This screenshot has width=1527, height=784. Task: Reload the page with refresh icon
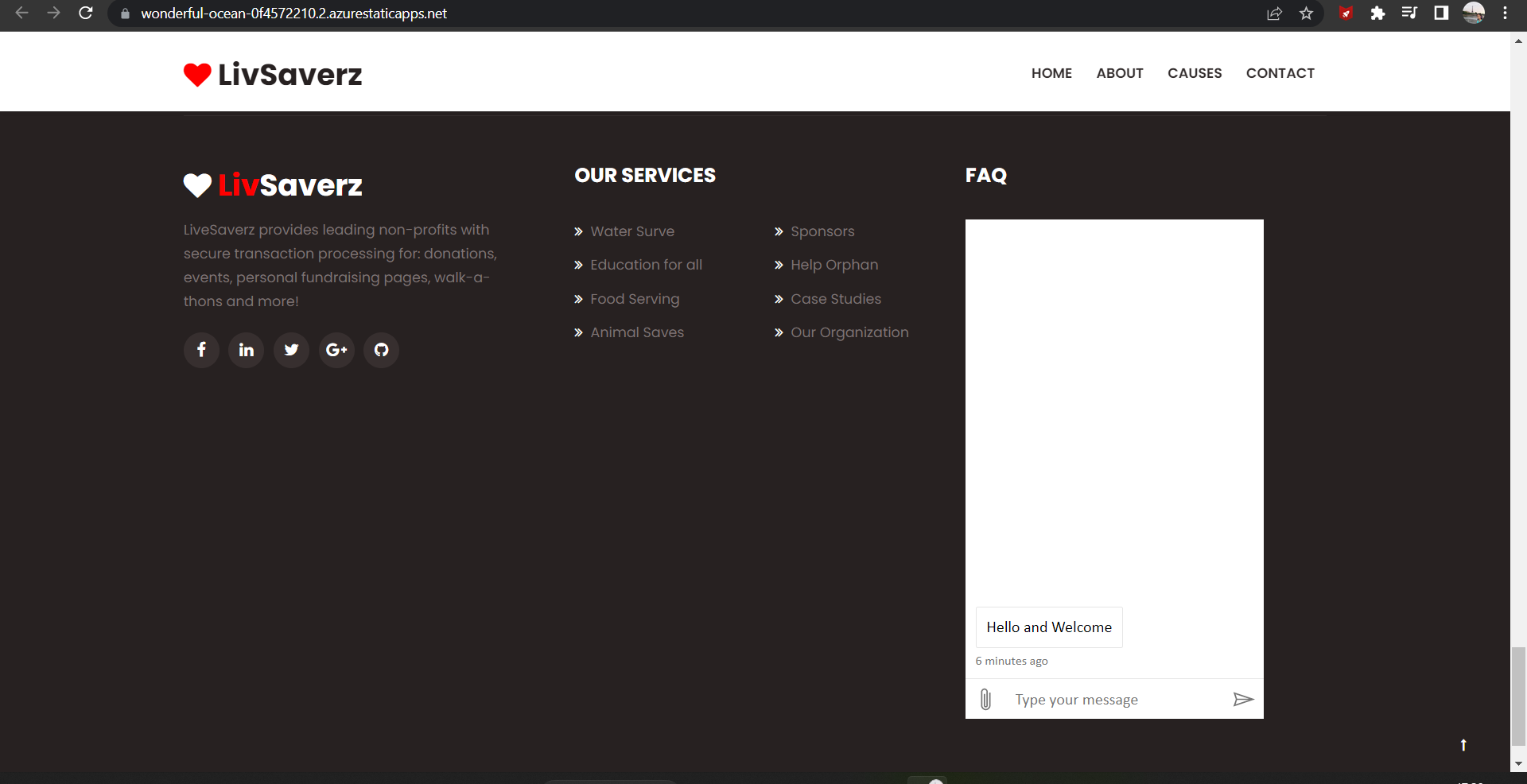click(x=86, y=13)
